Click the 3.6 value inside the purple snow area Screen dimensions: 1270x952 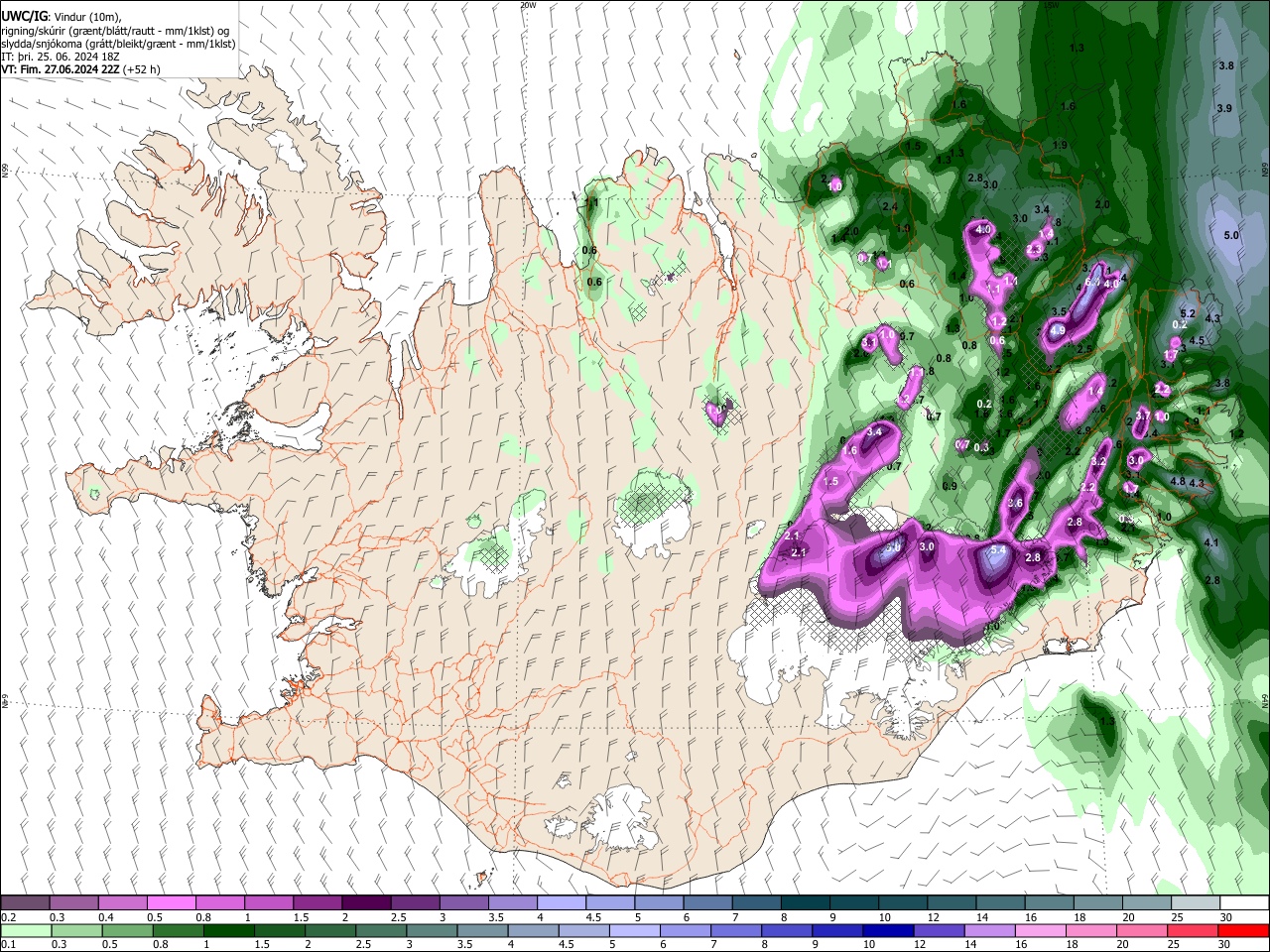[x=1015, y=504]
